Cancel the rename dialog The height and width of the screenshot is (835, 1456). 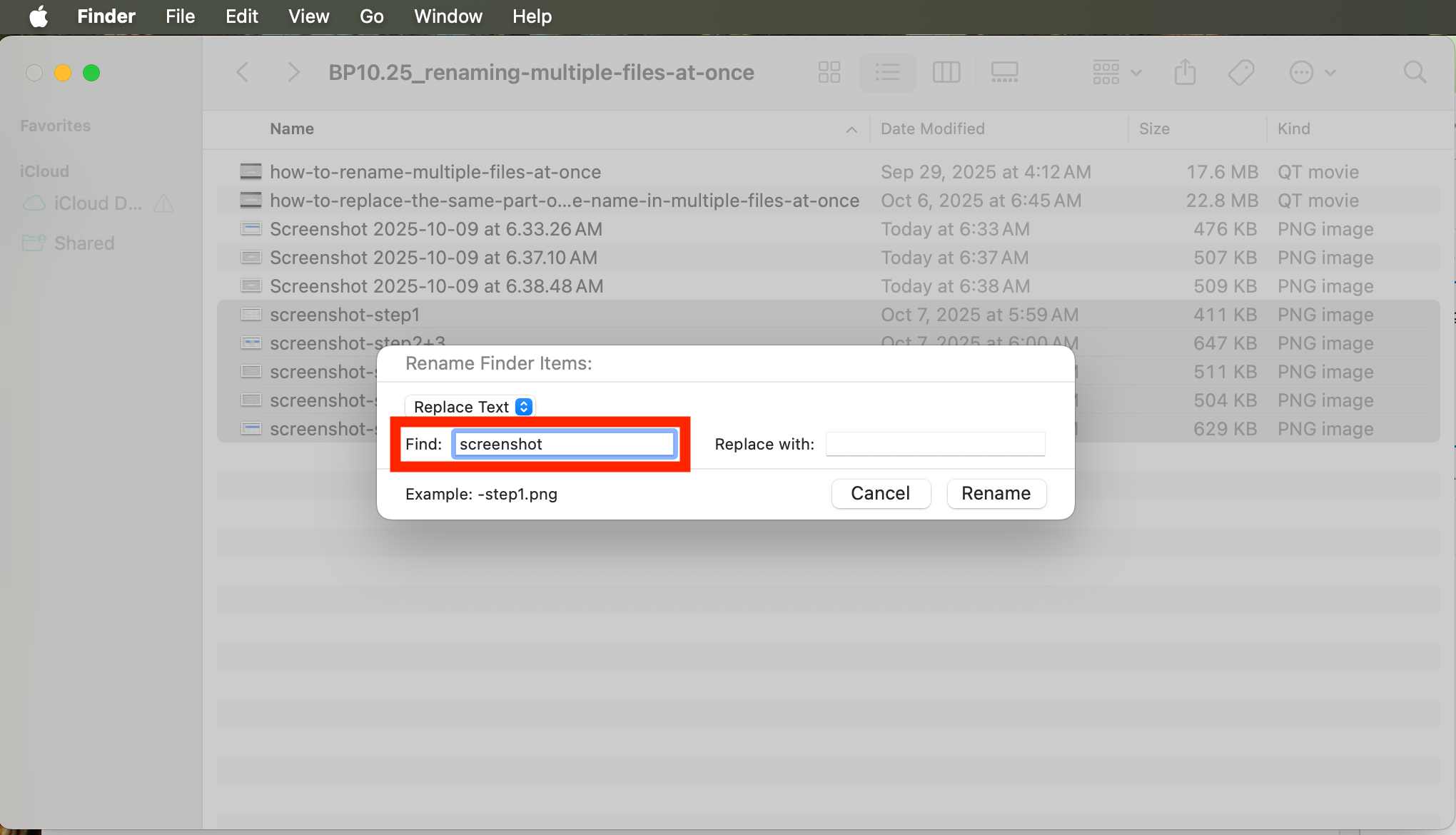point(880,493)
